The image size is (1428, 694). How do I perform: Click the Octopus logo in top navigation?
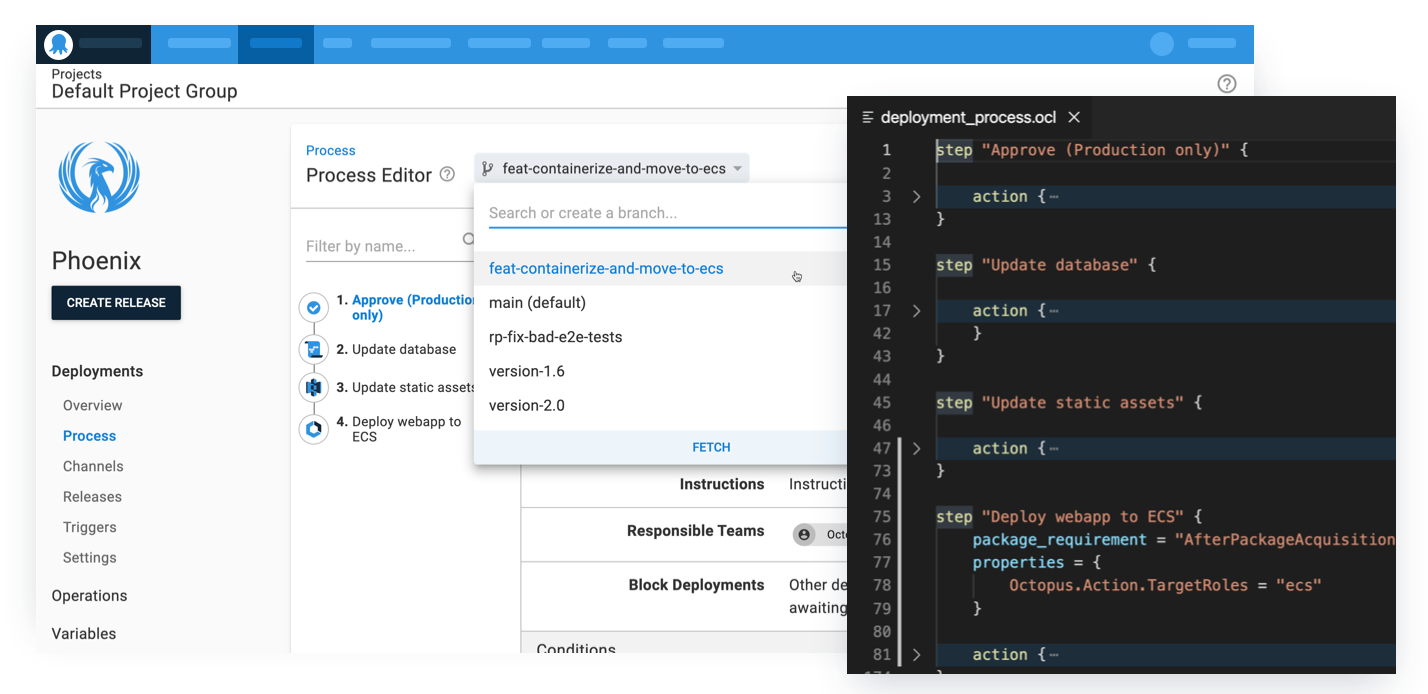click(x=60, y=44)
